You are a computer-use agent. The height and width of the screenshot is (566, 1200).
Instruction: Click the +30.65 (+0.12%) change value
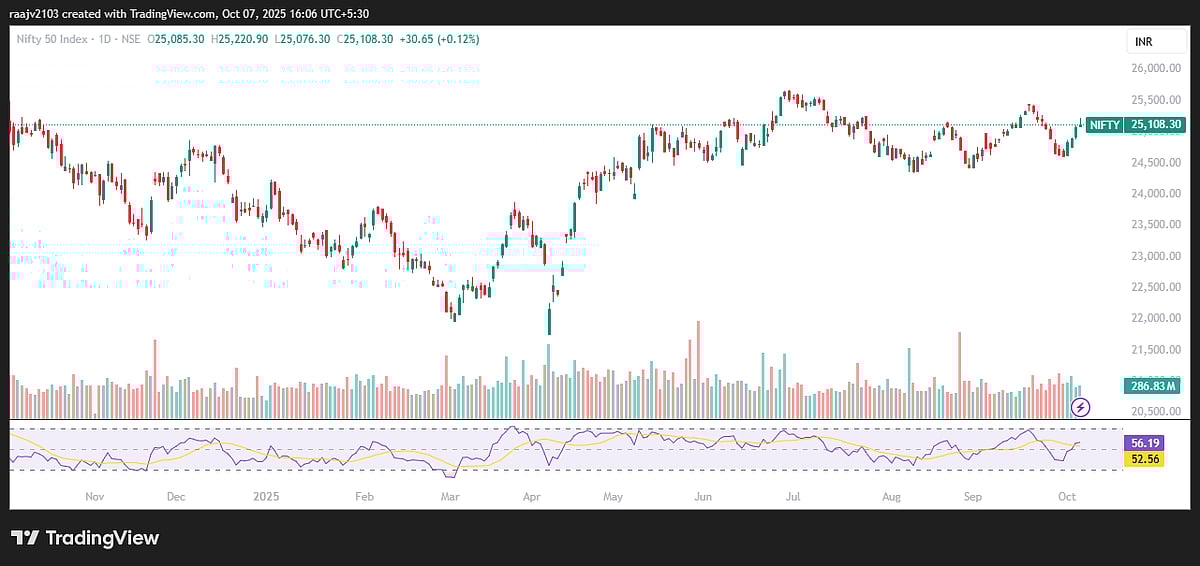pos(438,39)
